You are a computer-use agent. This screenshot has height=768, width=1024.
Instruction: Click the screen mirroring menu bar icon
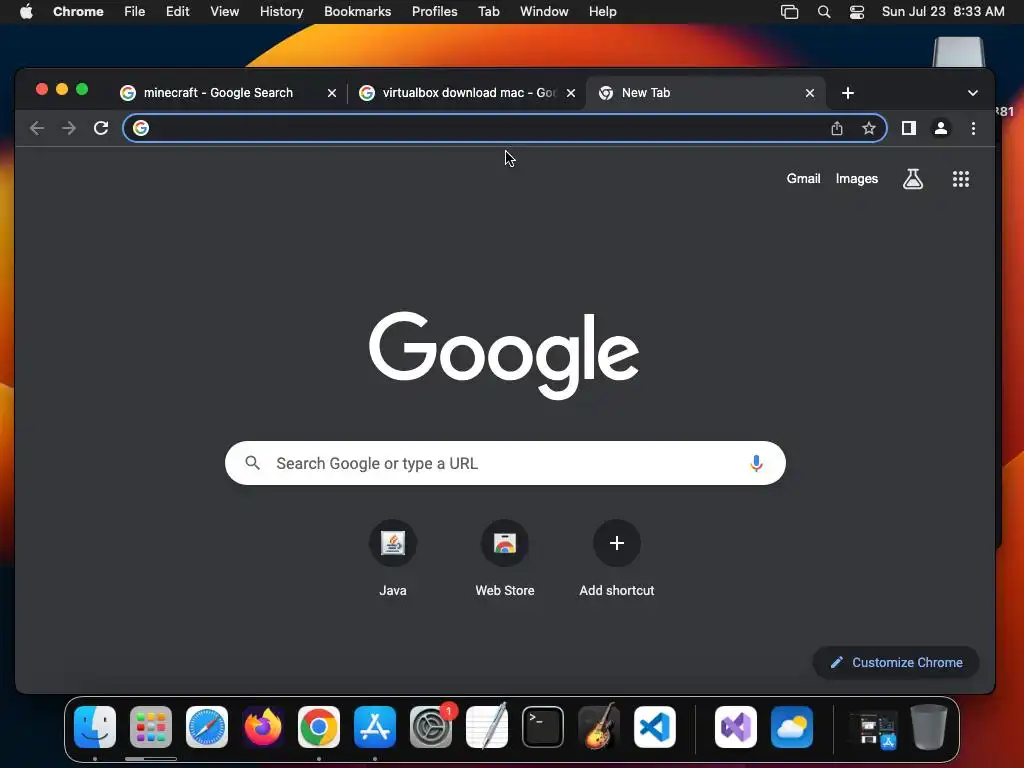pos(790,12)
